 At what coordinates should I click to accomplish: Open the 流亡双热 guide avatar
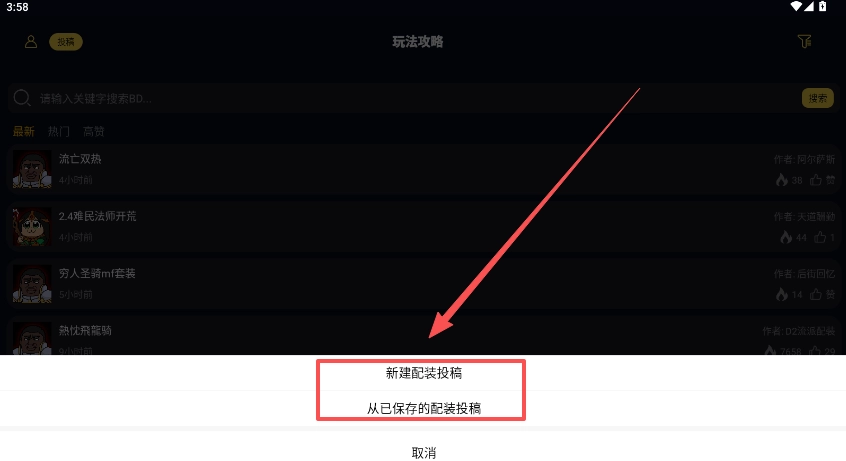pos(32,169)
